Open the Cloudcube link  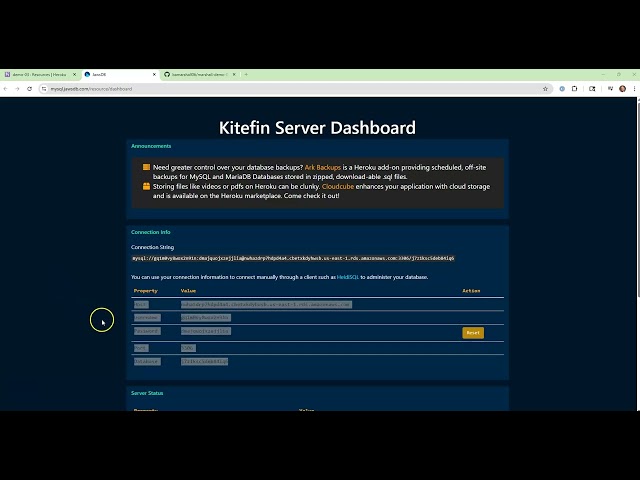tap(338, 186)
